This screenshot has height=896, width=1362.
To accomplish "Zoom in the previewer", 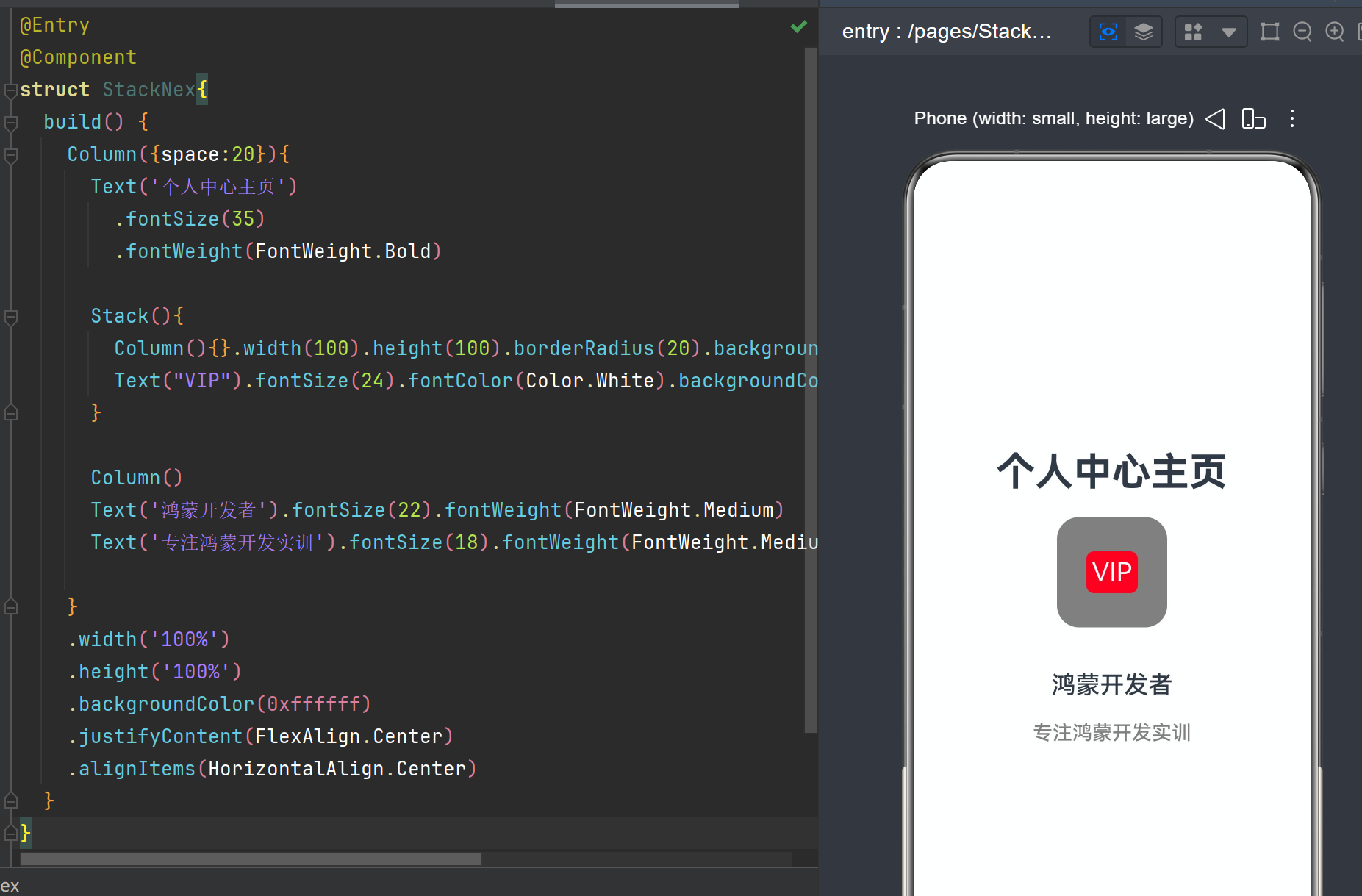I will pos(1335,32).
